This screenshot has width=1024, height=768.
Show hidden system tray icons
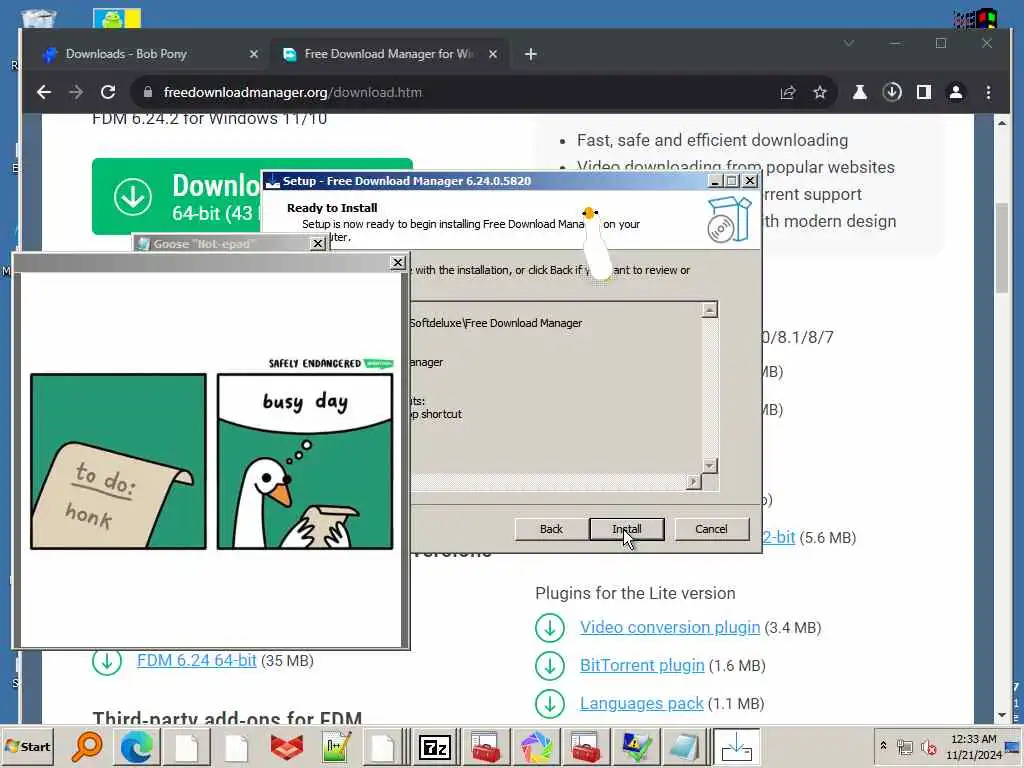[x=884, y=746]
